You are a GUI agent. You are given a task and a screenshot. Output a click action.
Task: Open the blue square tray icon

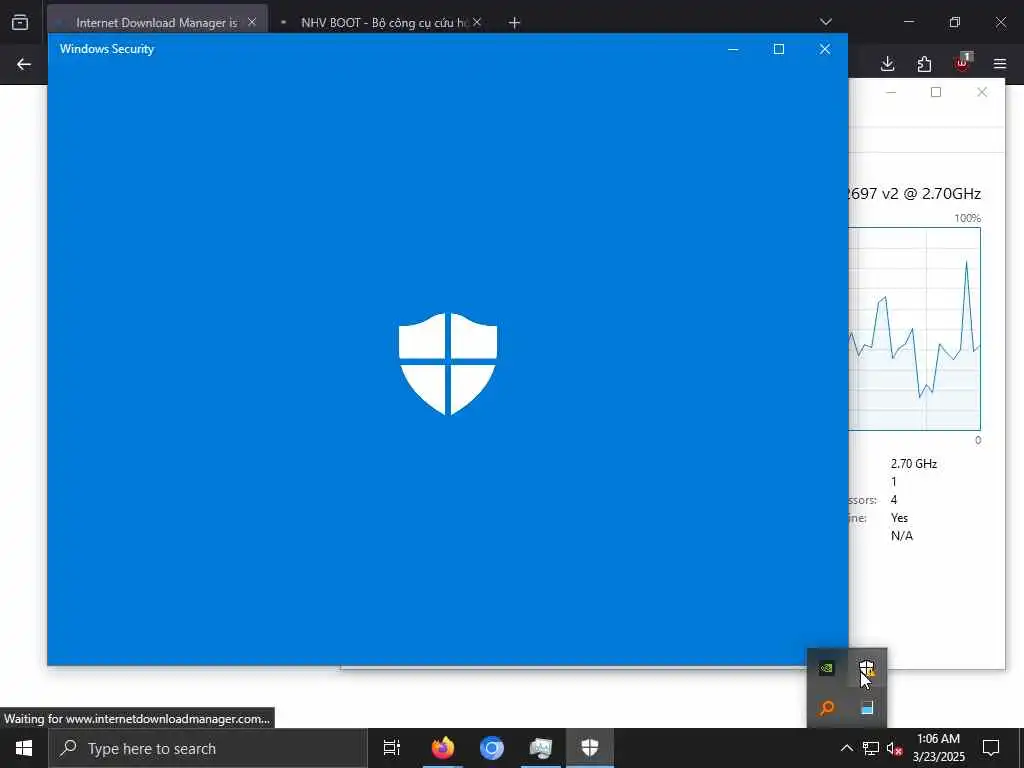tap(867, 708)
